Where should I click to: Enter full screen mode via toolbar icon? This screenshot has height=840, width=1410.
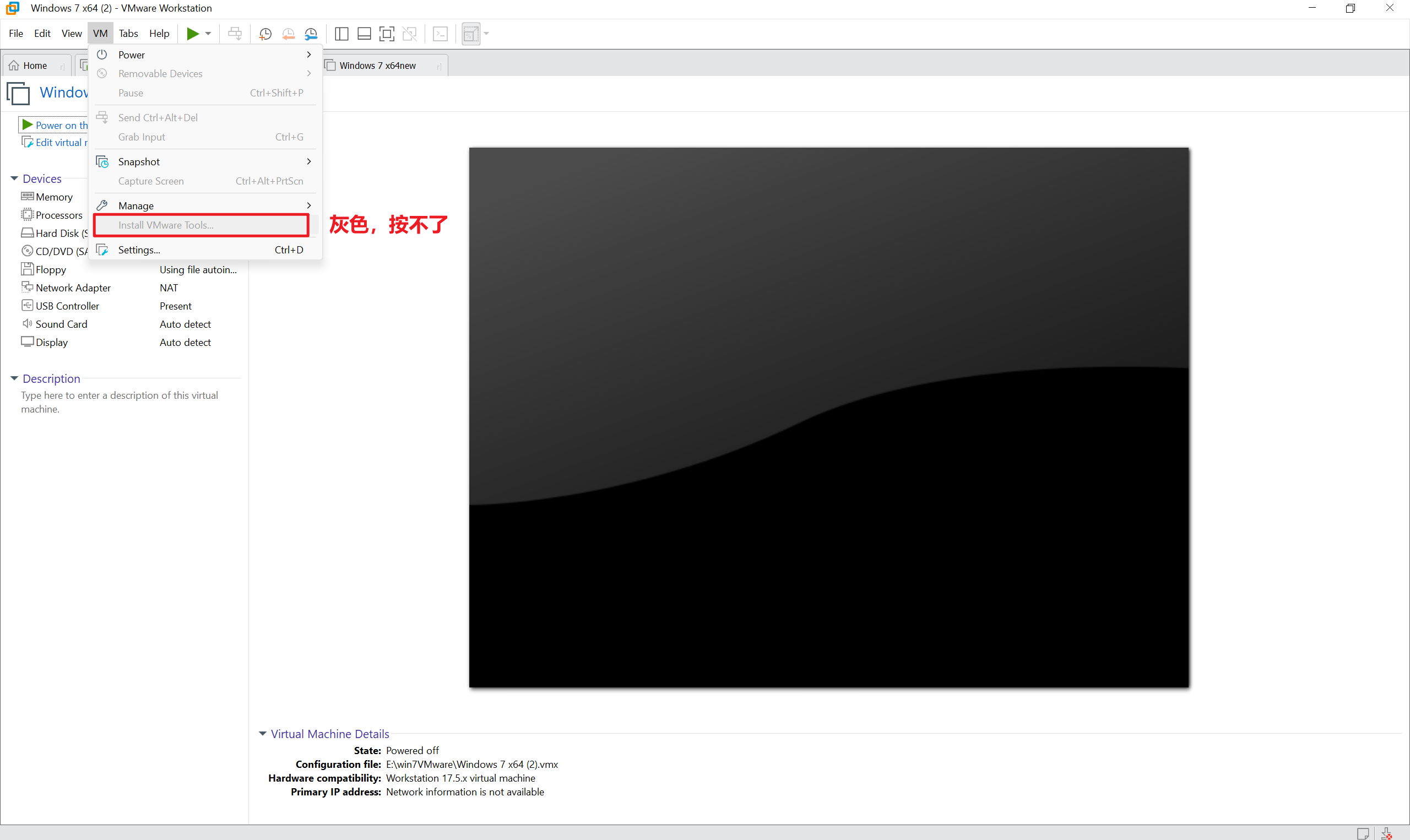[x=387, y=34]
